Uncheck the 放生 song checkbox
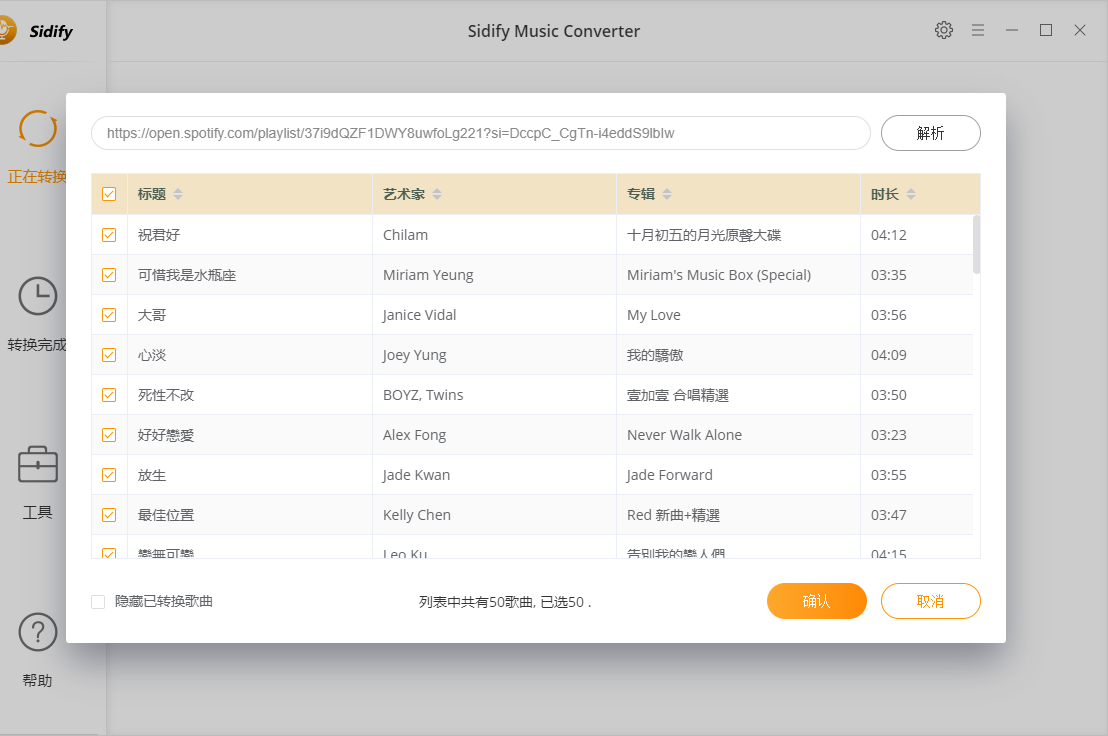The image size is (1108, 736). [109, 475]
